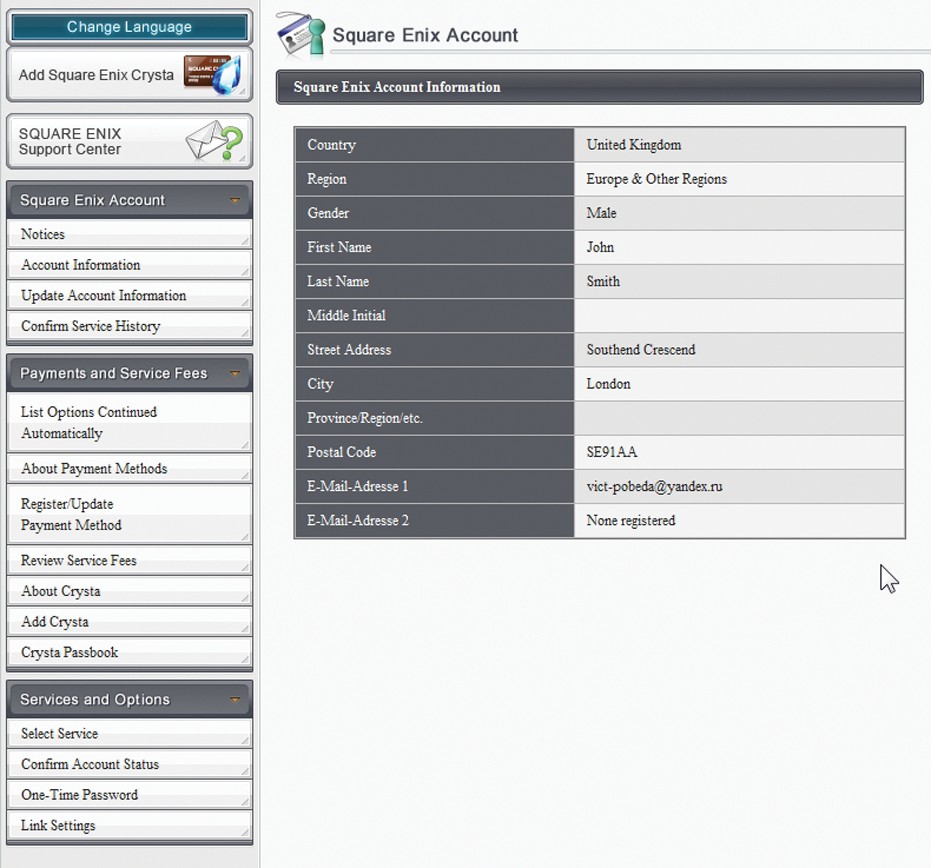The image size is (931, 868).
Task: Collapse the Square Enix Account section arrow
Action: click(235, 200)
